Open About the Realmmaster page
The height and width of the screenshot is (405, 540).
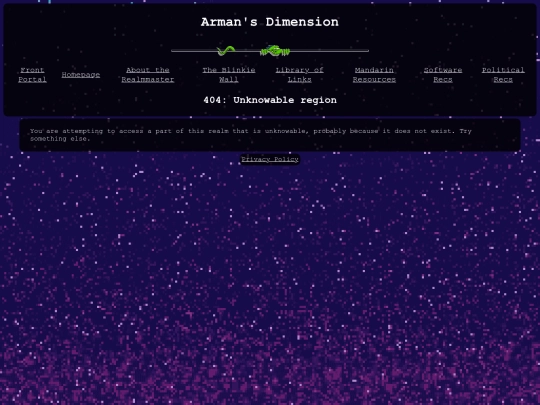[x=148, y=75]
